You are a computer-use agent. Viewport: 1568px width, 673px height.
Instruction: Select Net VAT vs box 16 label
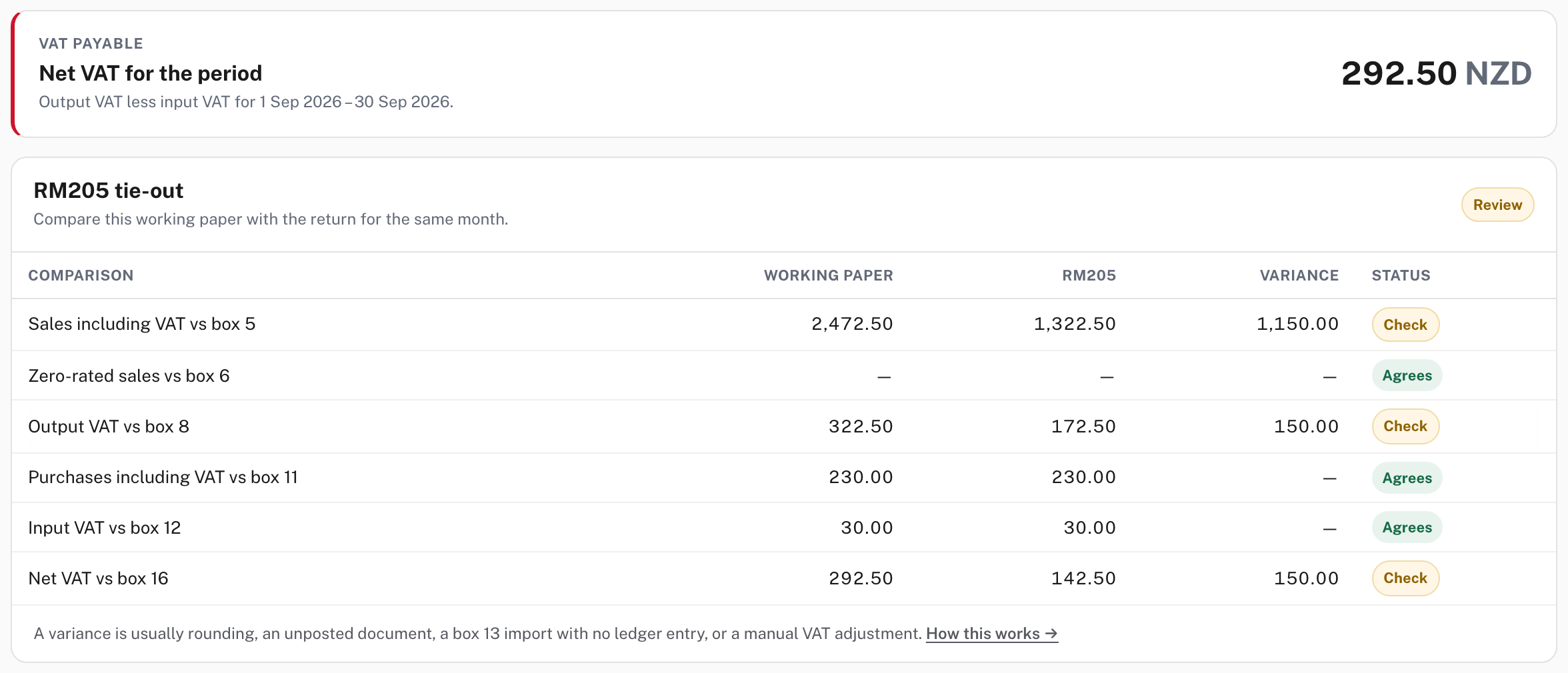(98, 578)
